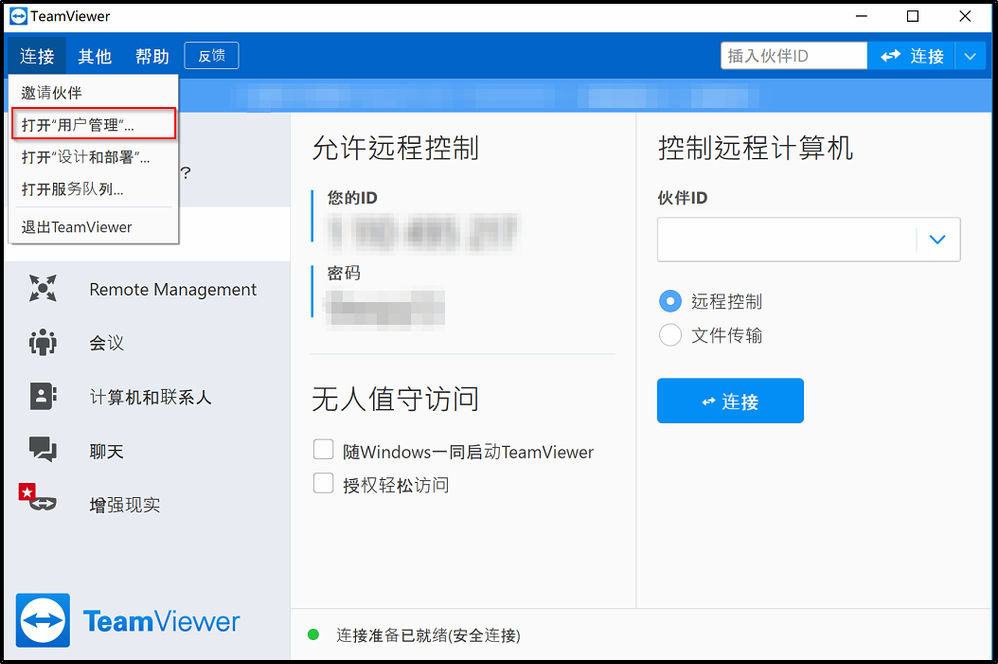Screen dimensions: 998x664
Task: Choose 打开服务队列... menu entry
Action: pos(94,189)
